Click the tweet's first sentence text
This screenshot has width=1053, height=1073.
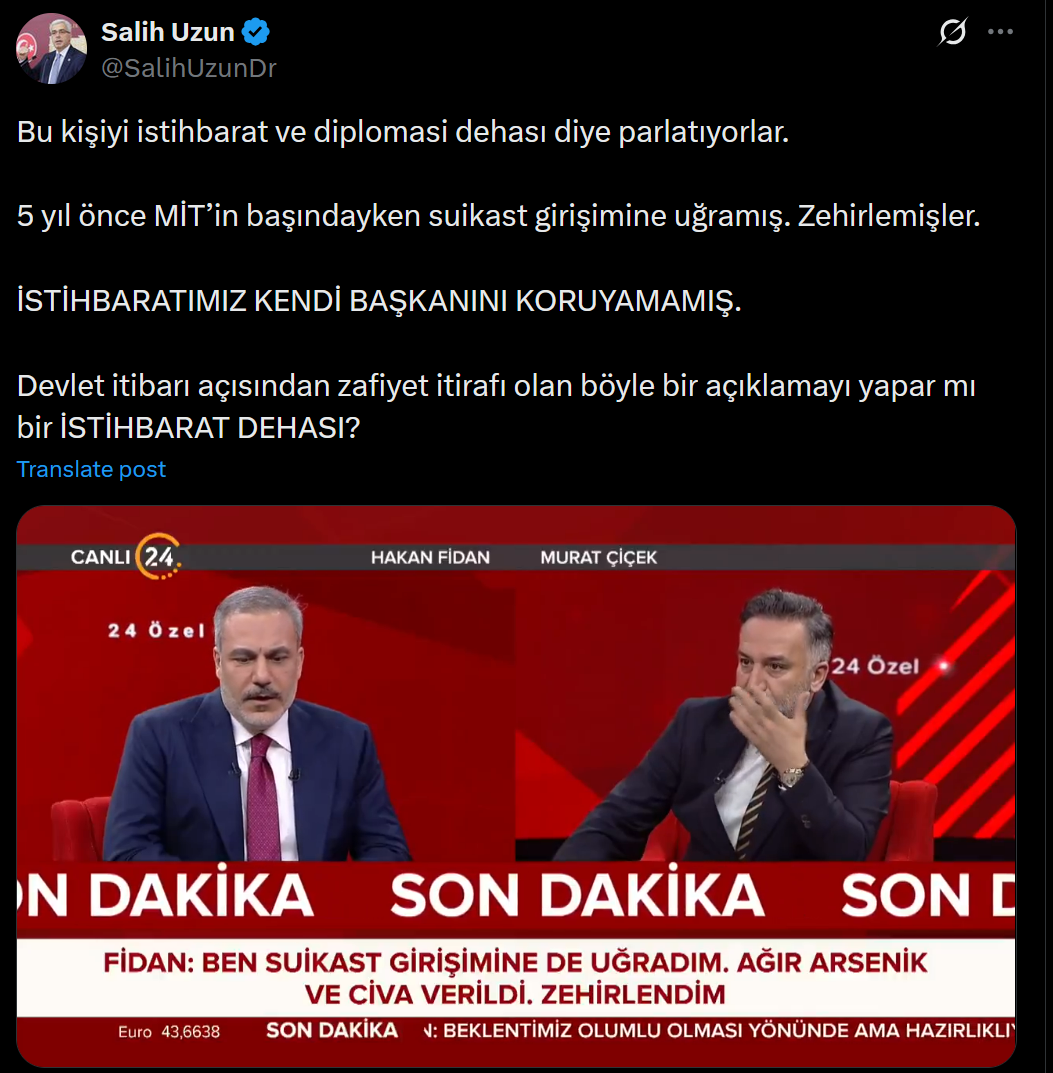(403, 132)
